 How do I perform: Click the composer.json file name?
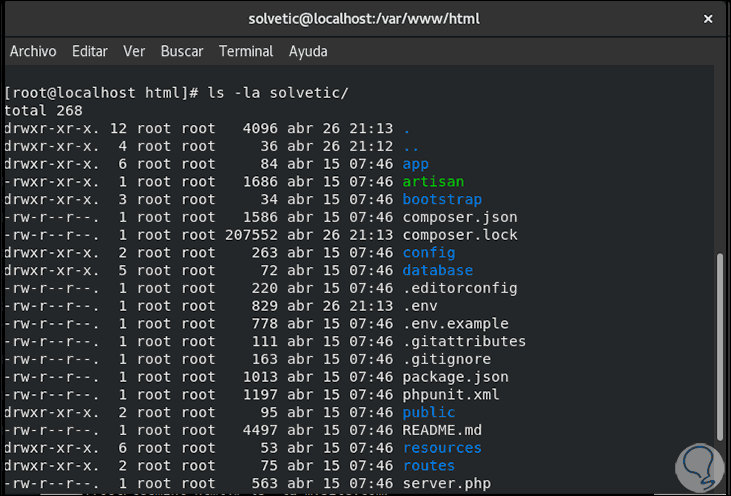(x=459, y=217)
